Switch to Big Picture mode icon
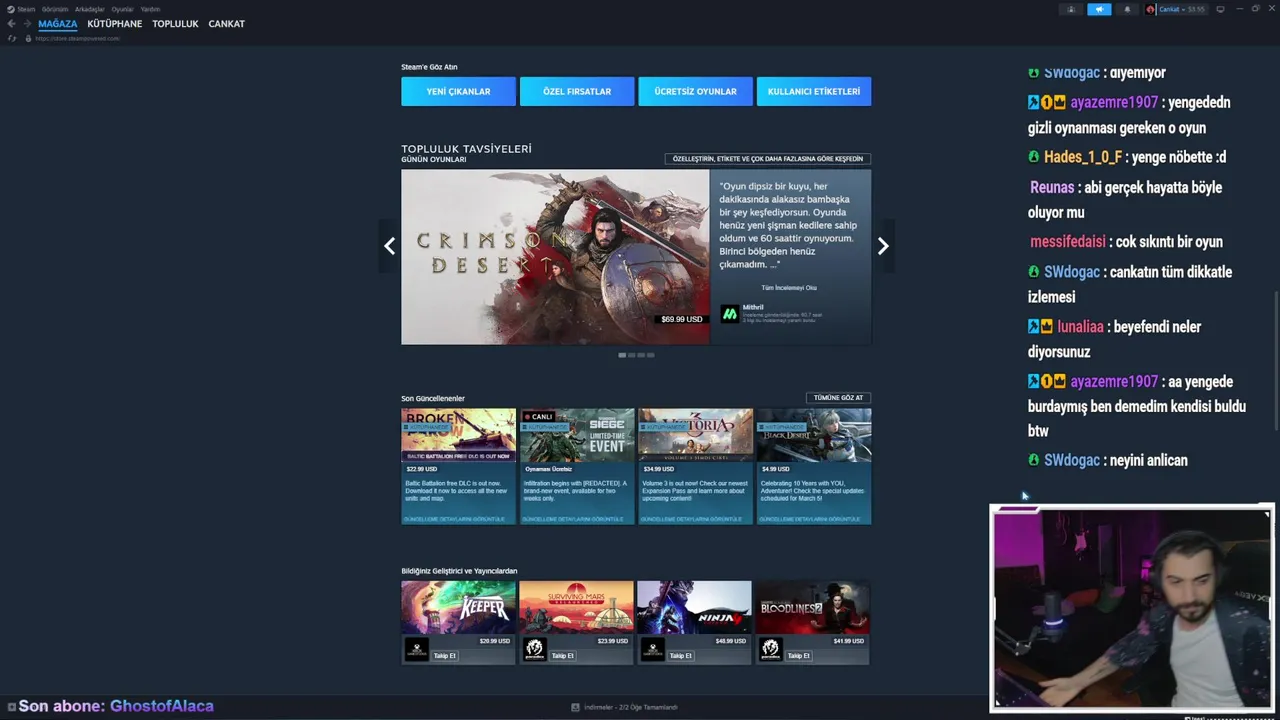 [1220, 9]
